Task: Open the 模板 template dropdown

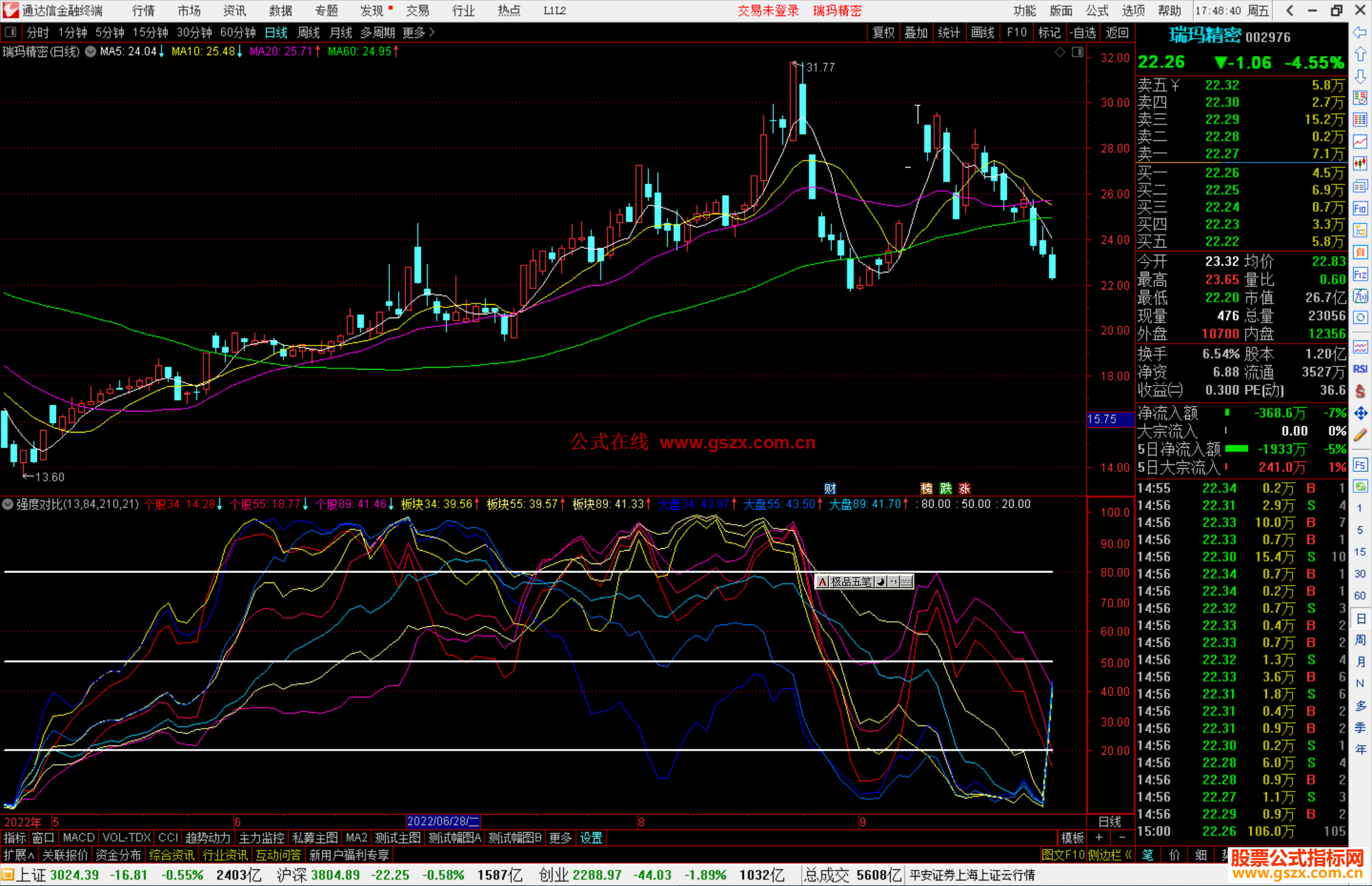Action: pyautogui.click(x=1072, y=838)
